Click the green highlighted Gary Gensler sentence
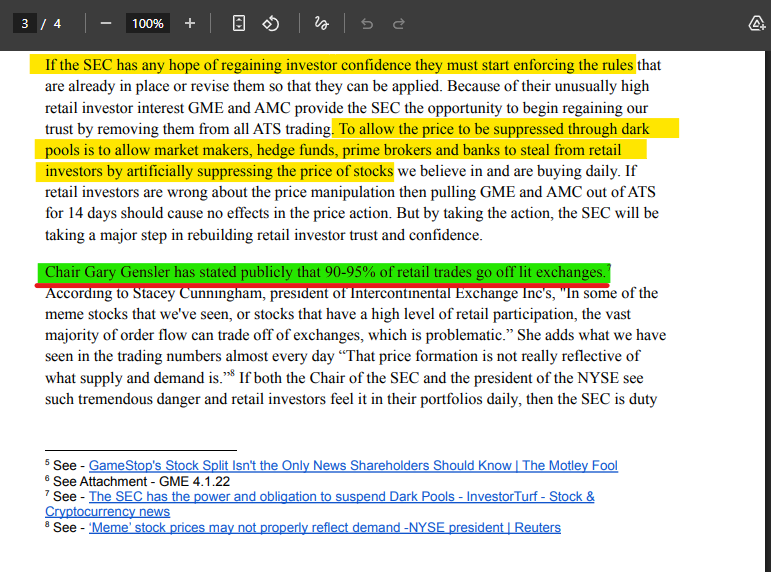This screenshot has width=771, height=572. [x=324, y=272]
